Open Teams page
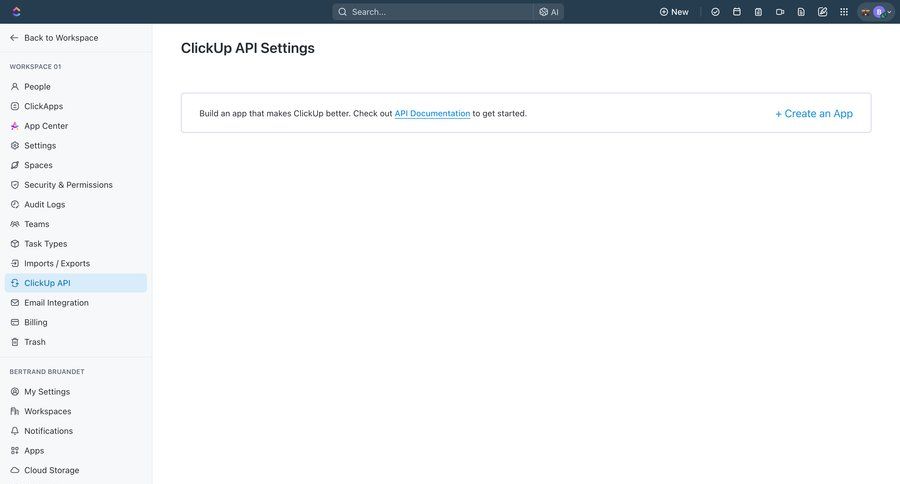This screenshot has height=484, width=900. (x=76, y=224)
